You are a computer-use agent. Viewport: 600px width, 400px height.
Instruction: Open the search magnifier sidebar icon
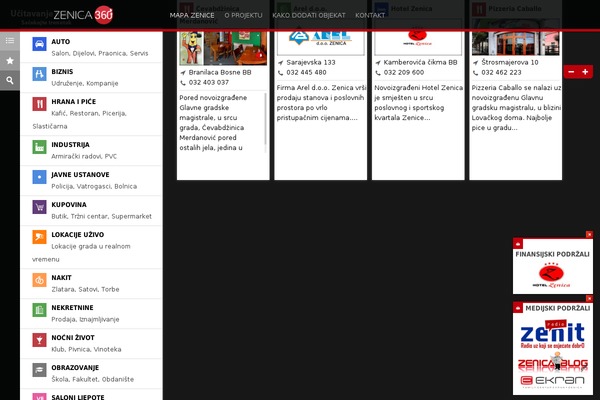click(x=10, y=80)
